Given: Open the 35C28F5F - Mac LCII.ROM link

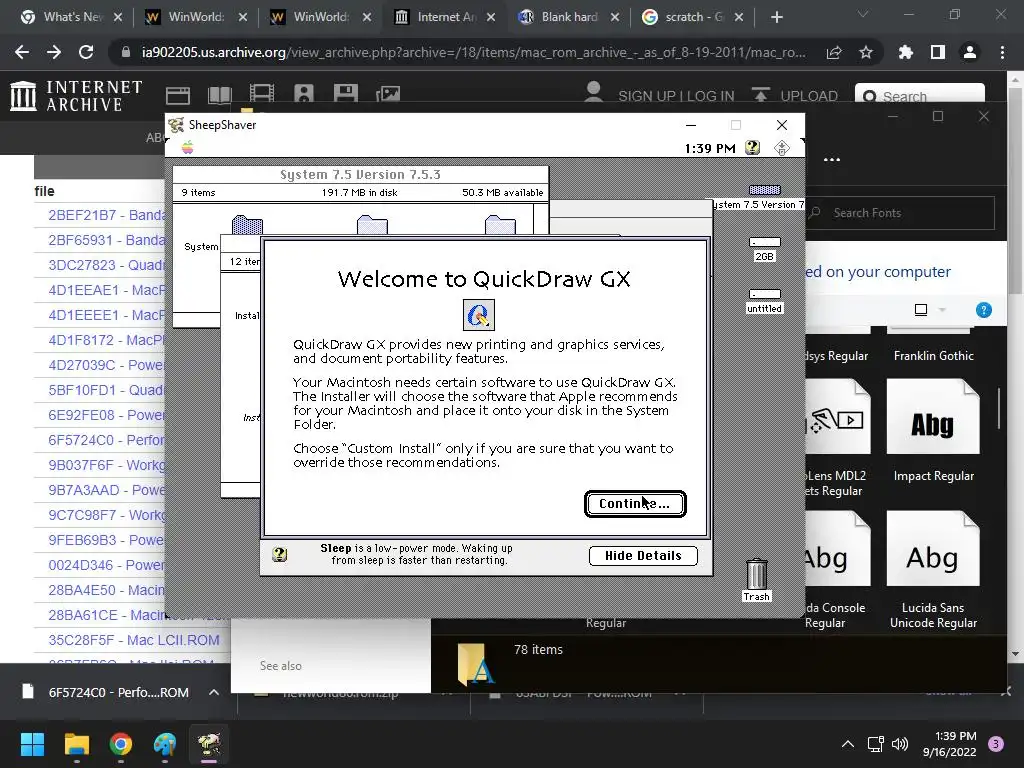Looking at the screenshot, I should click(134, 640).
